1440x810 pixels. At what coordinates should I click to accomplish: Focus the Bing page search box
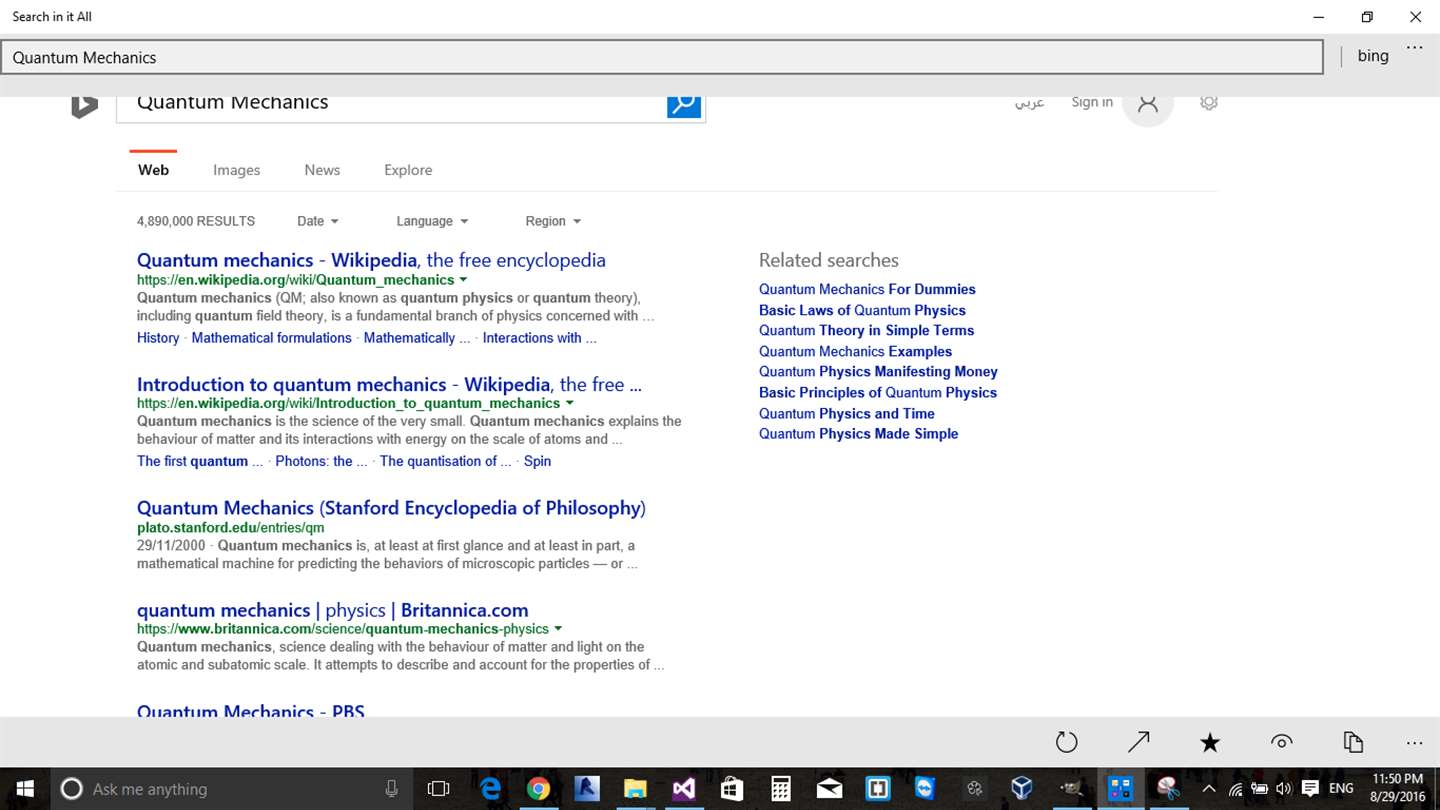point(392,106)
